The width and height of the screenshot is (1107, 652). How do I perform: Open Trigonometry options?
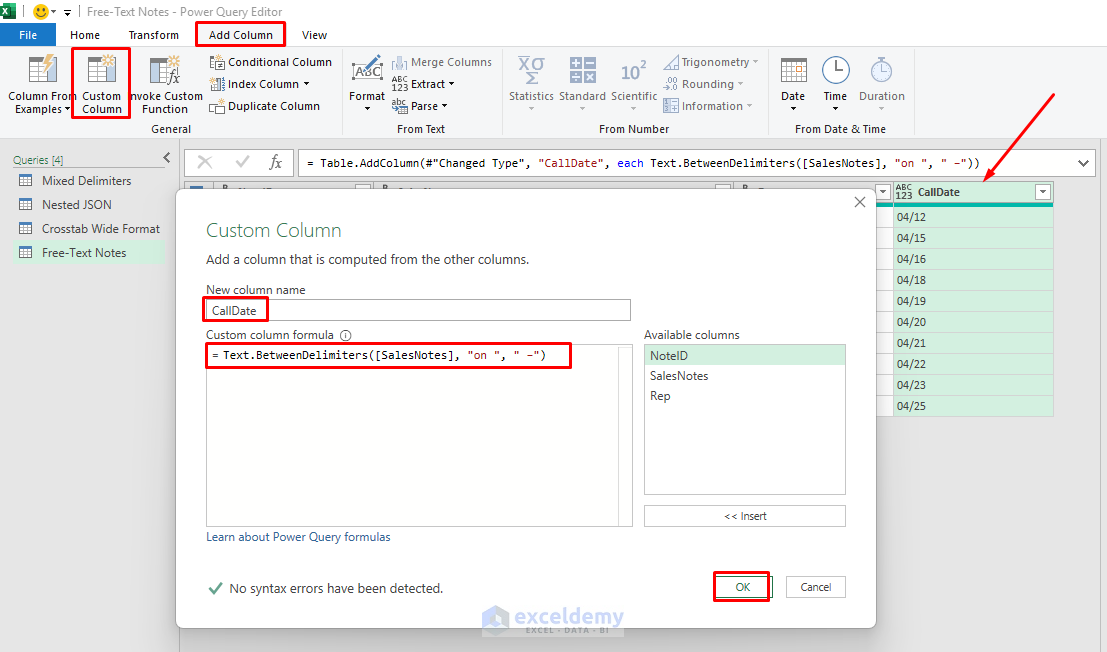pyautogui.click(x=710, y=62)
